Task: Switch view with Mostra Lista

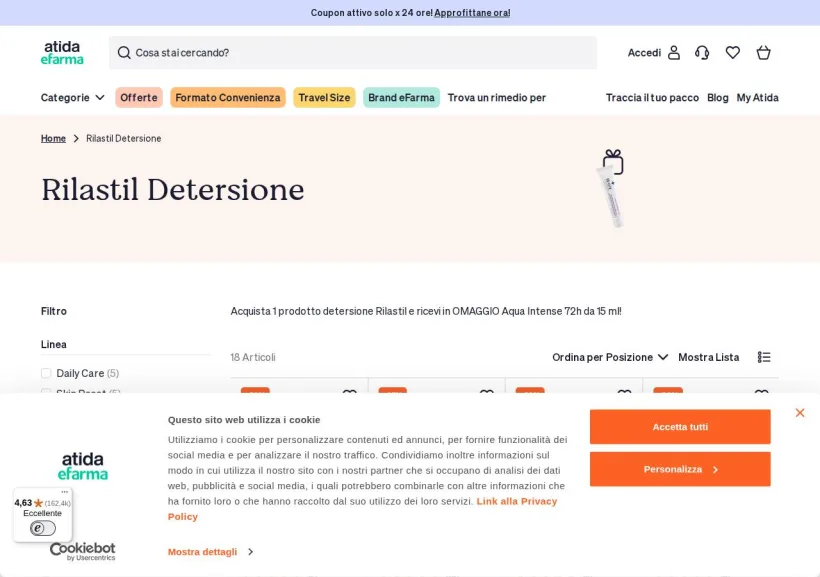Action: coord(709,357)
